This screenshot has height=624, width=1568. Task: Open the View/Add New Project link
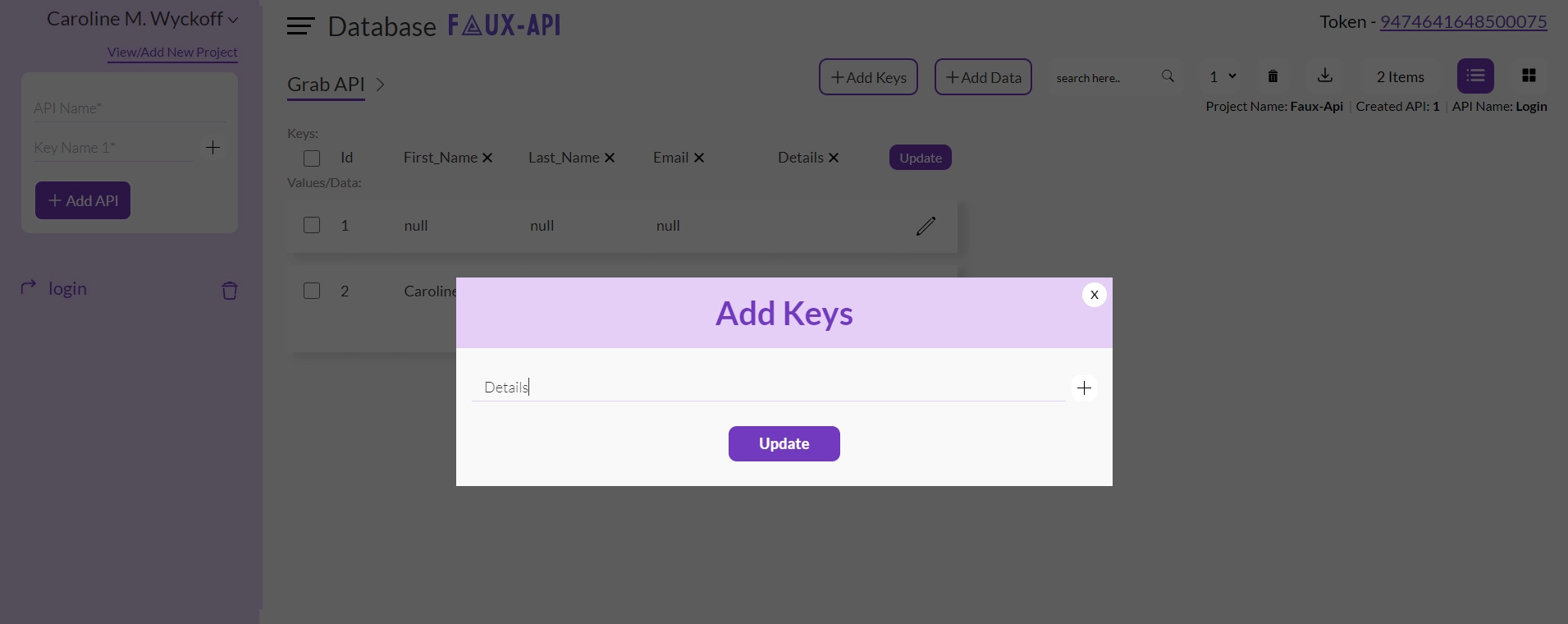[172, 52]
